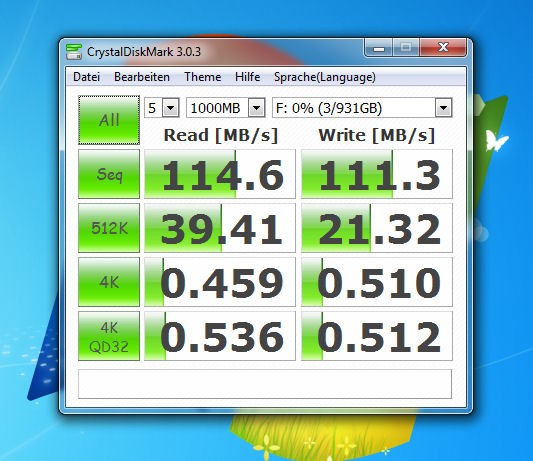Open the Hilfe menu

pyautogui.click(x=247, y=77)
